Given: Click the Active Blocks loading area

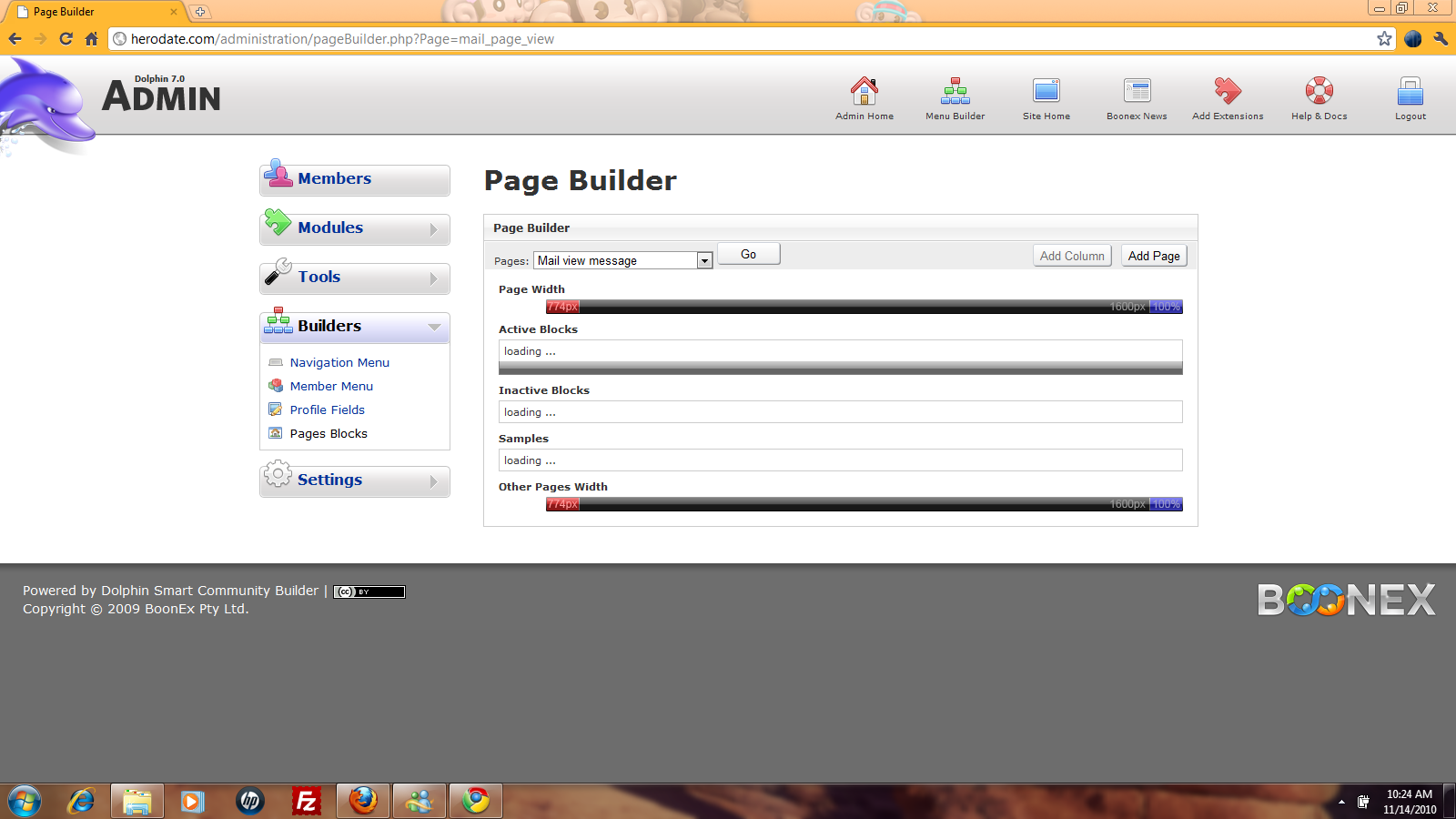Looking at the screenshot, I should tap(841, 351).
